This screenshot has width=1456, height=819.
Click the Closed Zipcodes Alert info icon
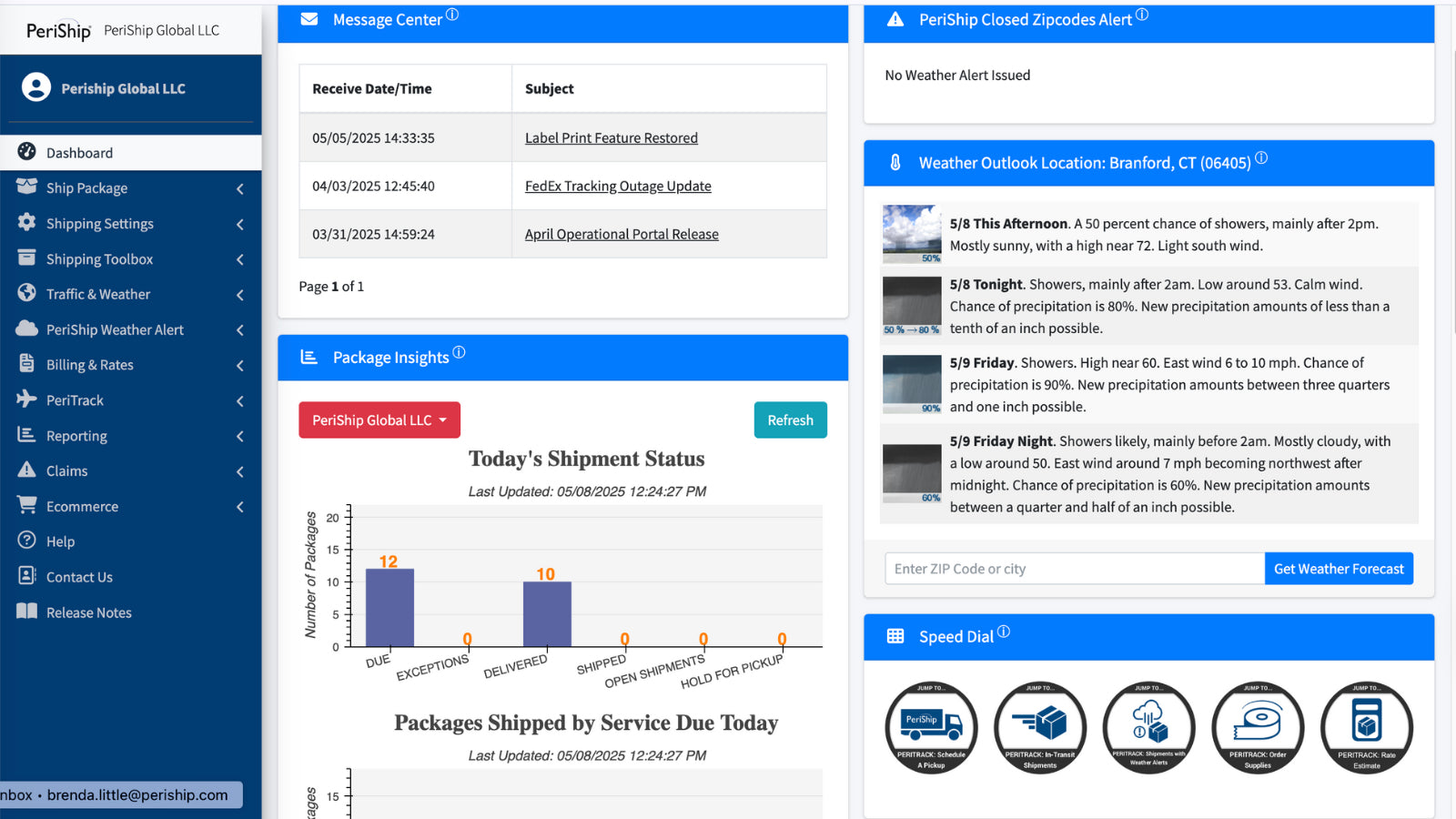pos(1142,15)
